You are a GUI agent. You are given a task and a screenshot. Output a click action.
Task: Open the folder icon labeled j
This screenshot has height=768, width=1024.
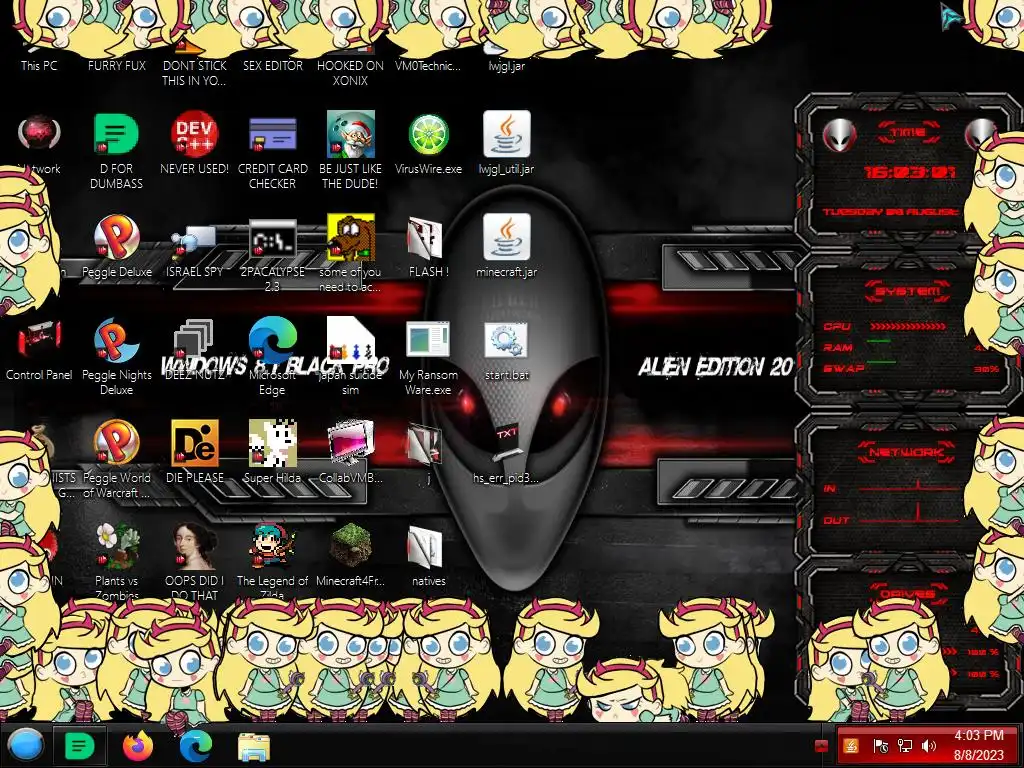[425, 444]
